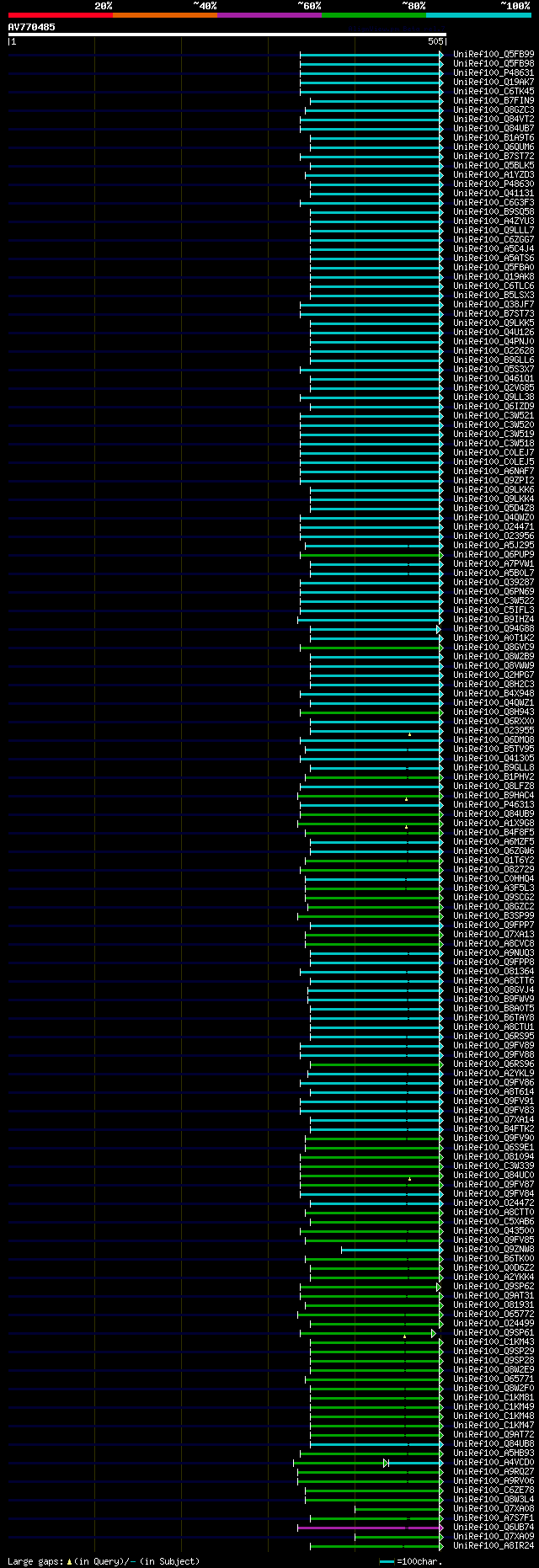This screenshot has height=1568, width=539.
Task: Select hit label UniRef100_Q8H943
Action: [494, 712]
